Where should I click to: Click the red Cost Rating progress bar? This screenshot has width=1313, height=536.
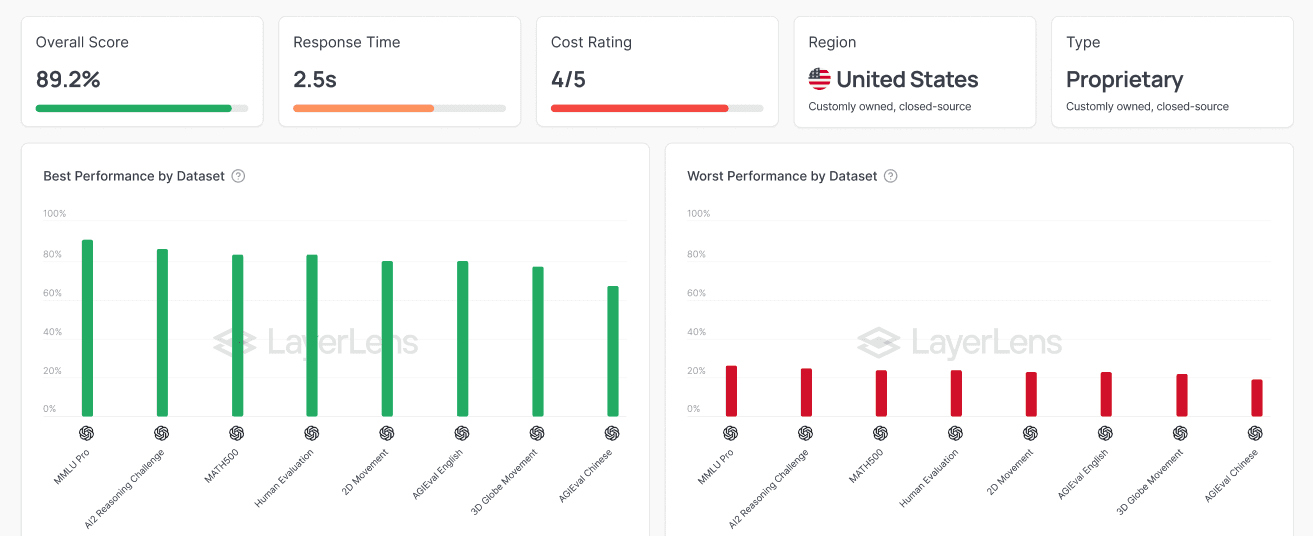[x=657, y=108]
